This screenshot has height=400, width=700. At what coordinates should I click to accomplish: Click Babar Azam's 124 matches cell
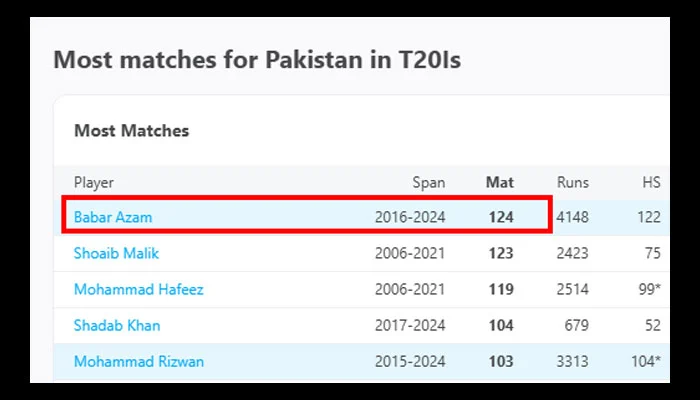pyautogui.click(x=501, y=217)
